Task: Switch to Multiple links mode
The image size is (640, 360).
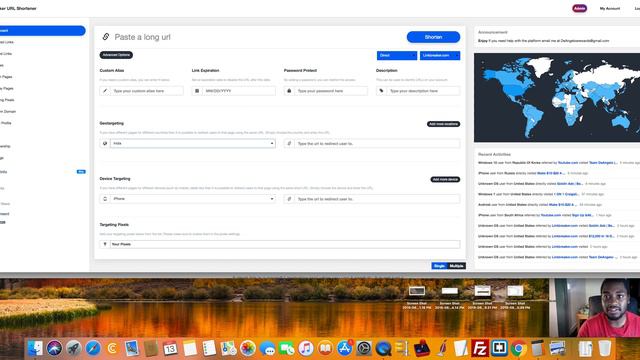Action: [457, 266]
